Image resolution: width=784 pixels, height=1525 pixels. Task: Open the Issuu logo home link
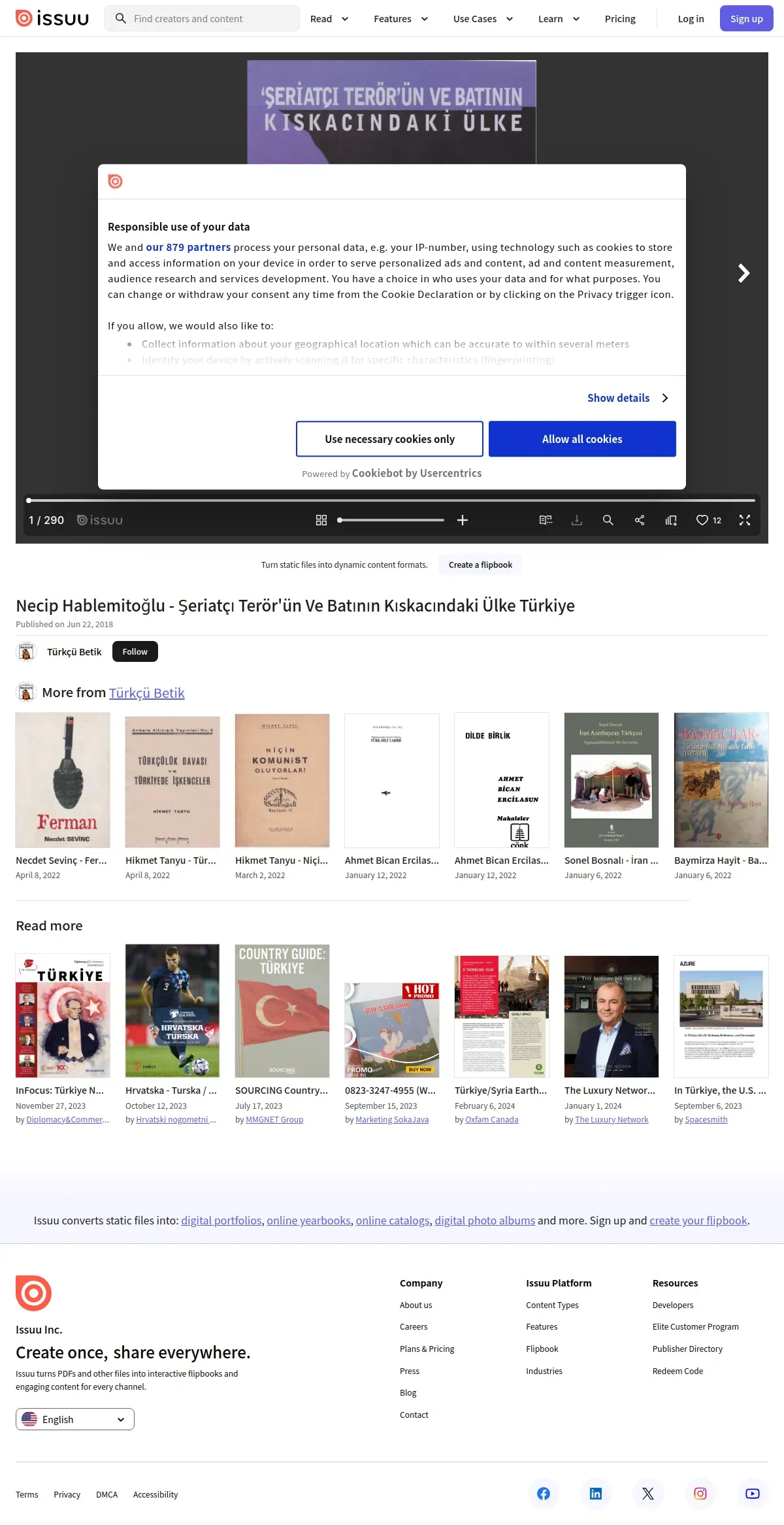(x=52, y=18)
